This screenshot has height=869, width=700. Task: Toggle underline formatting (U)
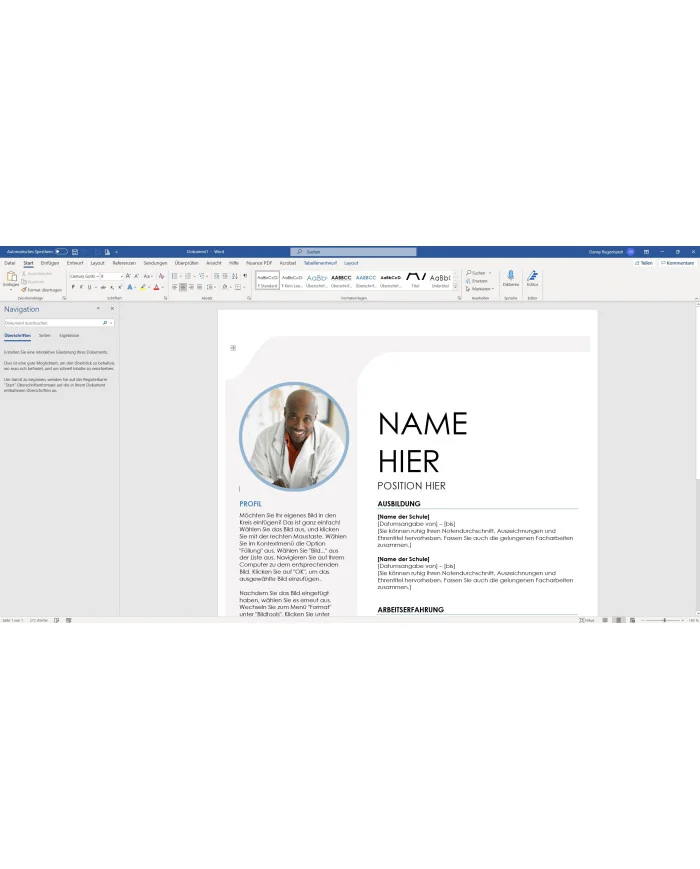coord(89,287)
